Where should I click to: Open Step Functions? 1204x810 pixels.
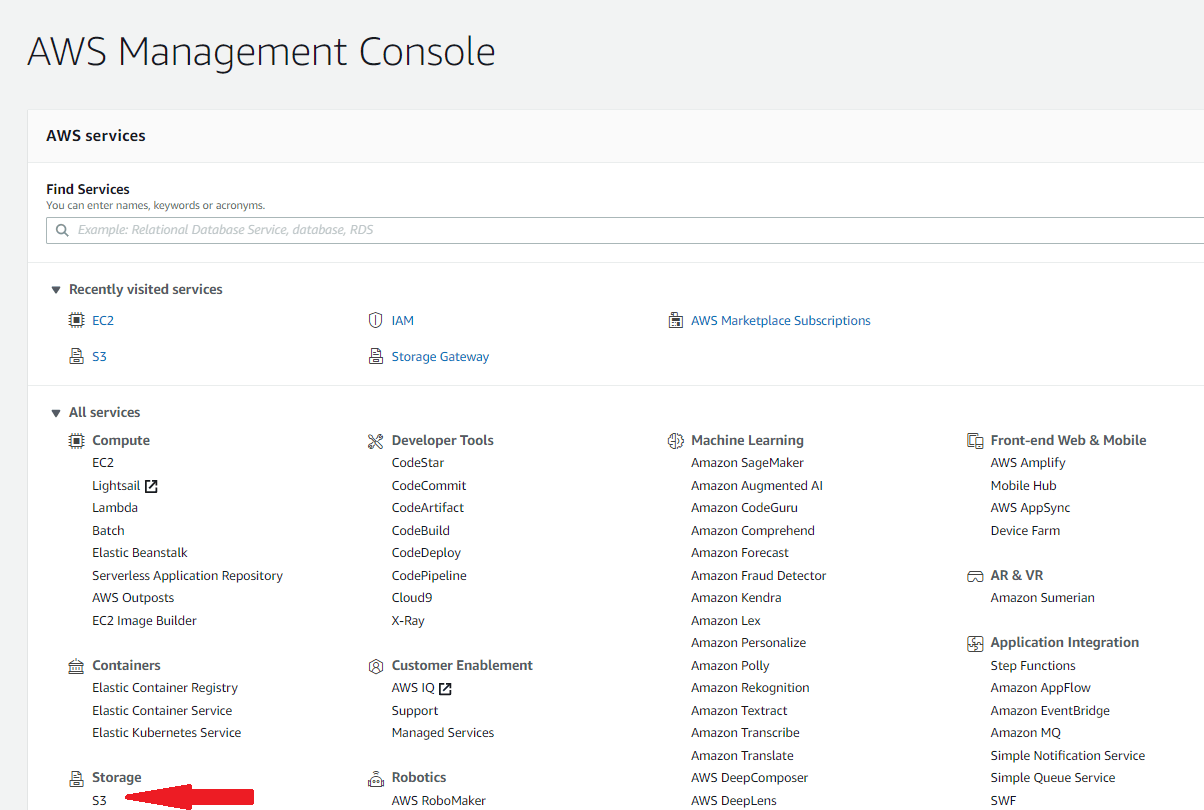tap(1033, 666)
